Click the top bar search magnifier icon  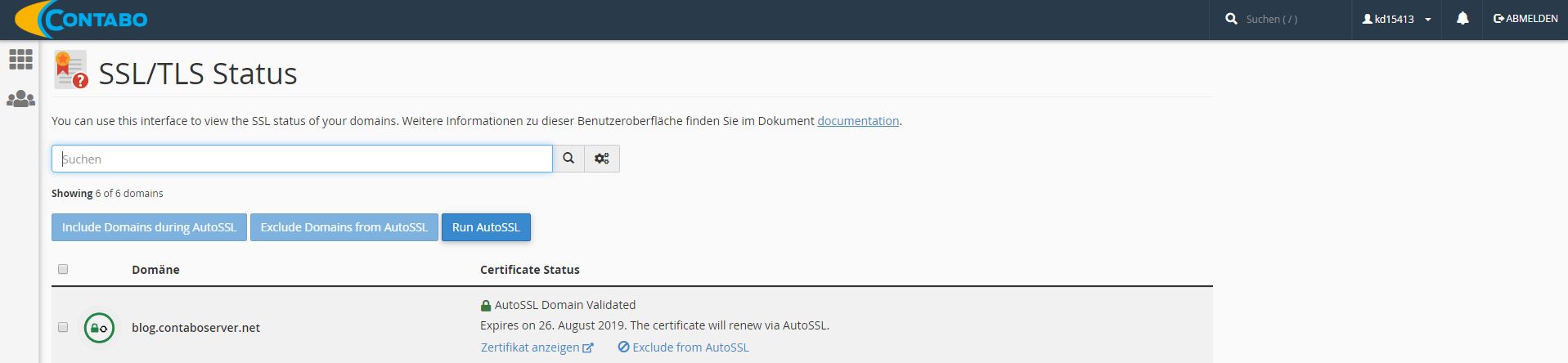1231,19
